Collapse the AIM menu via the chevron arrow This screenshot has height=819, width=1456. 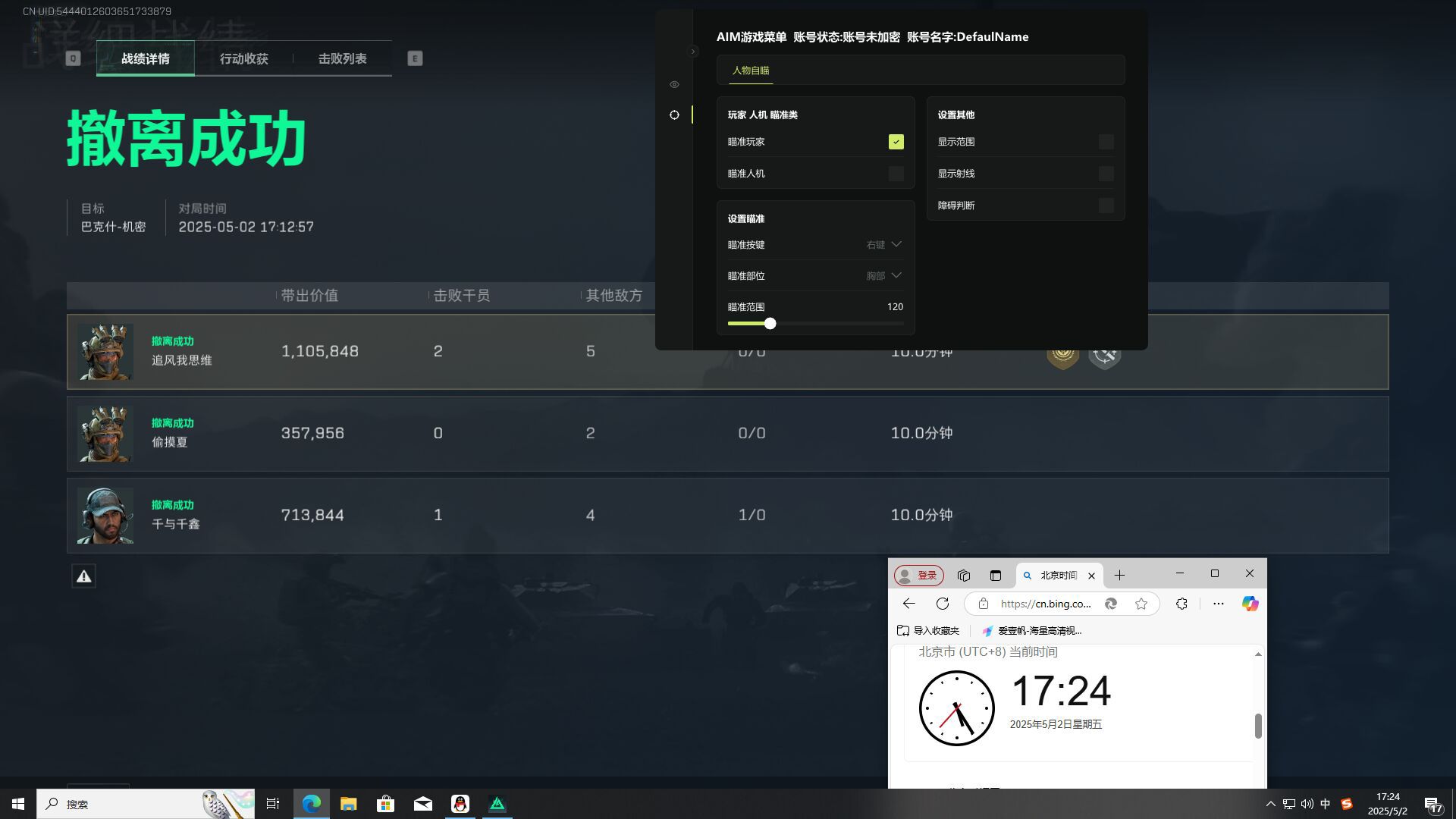point(694,51)
